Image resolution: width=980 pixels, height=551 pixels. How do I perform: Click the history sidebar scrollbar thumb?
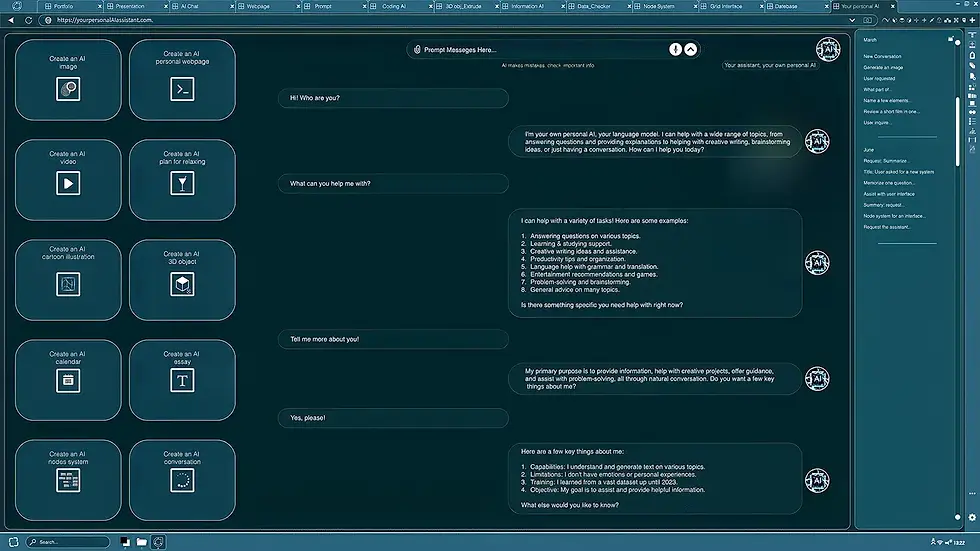(x=958, y=131)
